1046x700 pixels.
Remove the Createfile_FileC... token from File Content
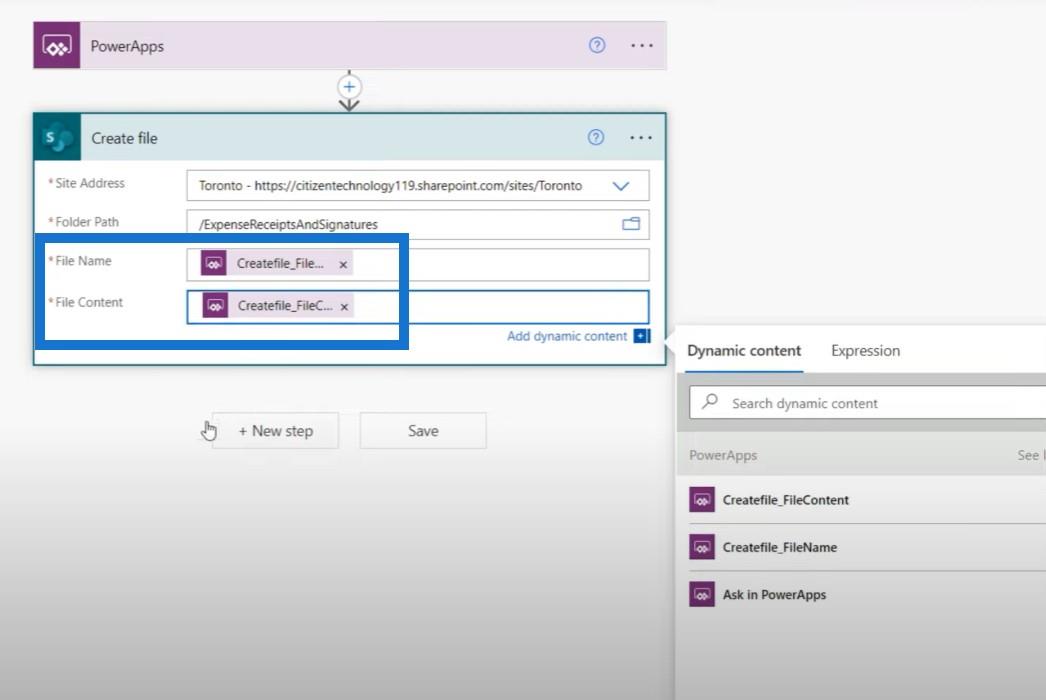coord(344,307)
